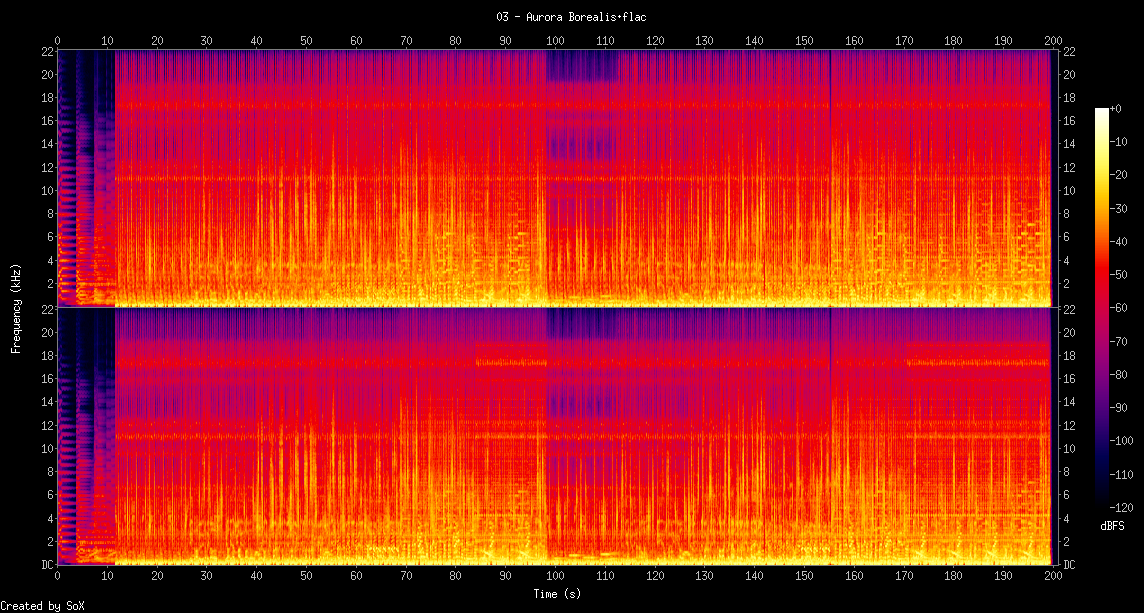
Task: Select the "Frequency (kHz)" axis label
Action: point(16,307)
